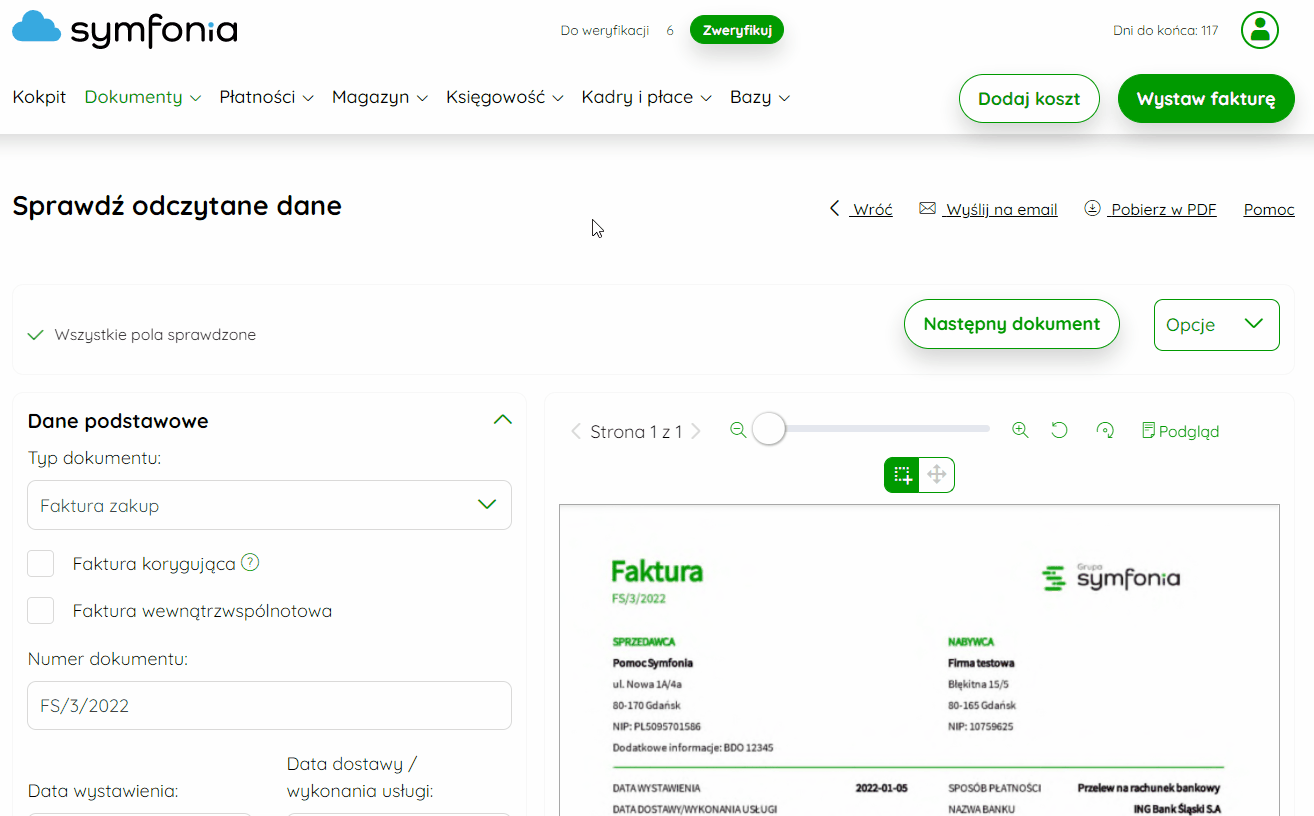Open the user profile avatar icon
Viewport: 1314px width, 816px height.
[x=1260, y=30]
